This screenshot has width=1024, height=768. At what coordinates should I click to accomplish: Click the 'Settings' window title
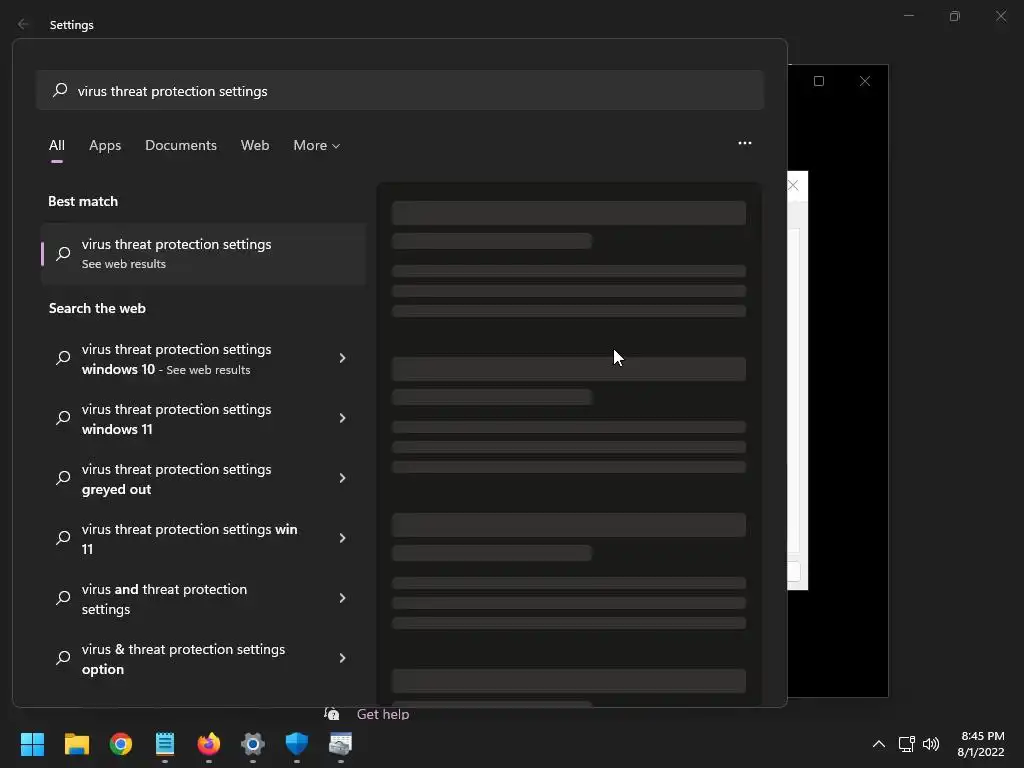[x=72, y=25]
